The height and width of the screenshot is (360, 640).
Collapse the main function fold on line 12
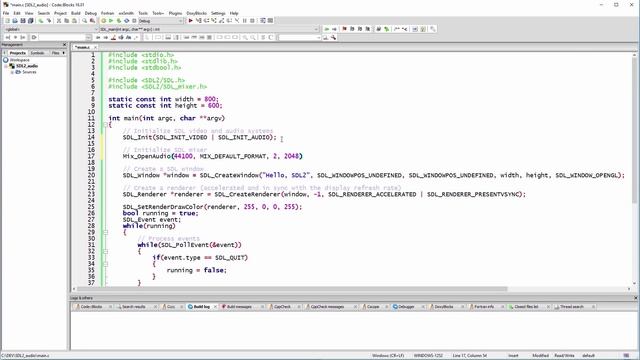[x=105, y=124]
